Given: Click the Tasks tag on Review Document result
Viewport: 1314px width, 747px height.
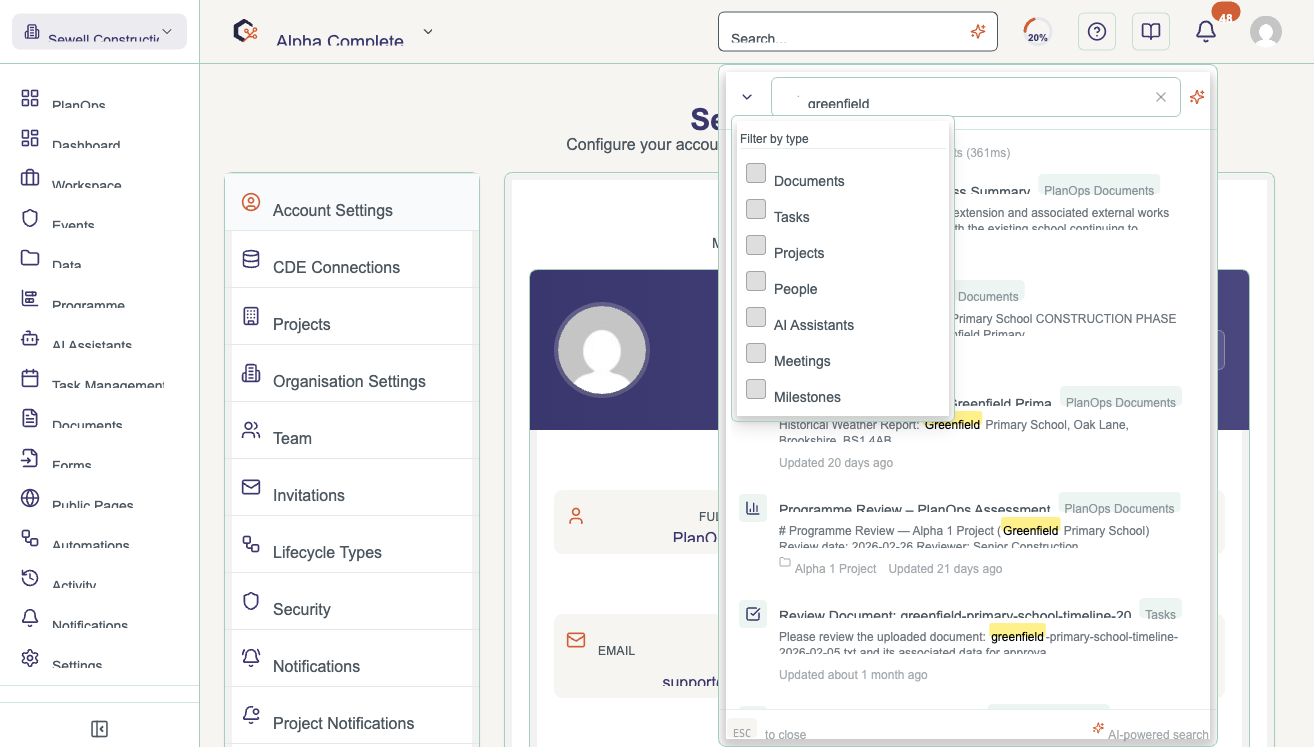Looking at the screenshot, I should pos(1161,610).
